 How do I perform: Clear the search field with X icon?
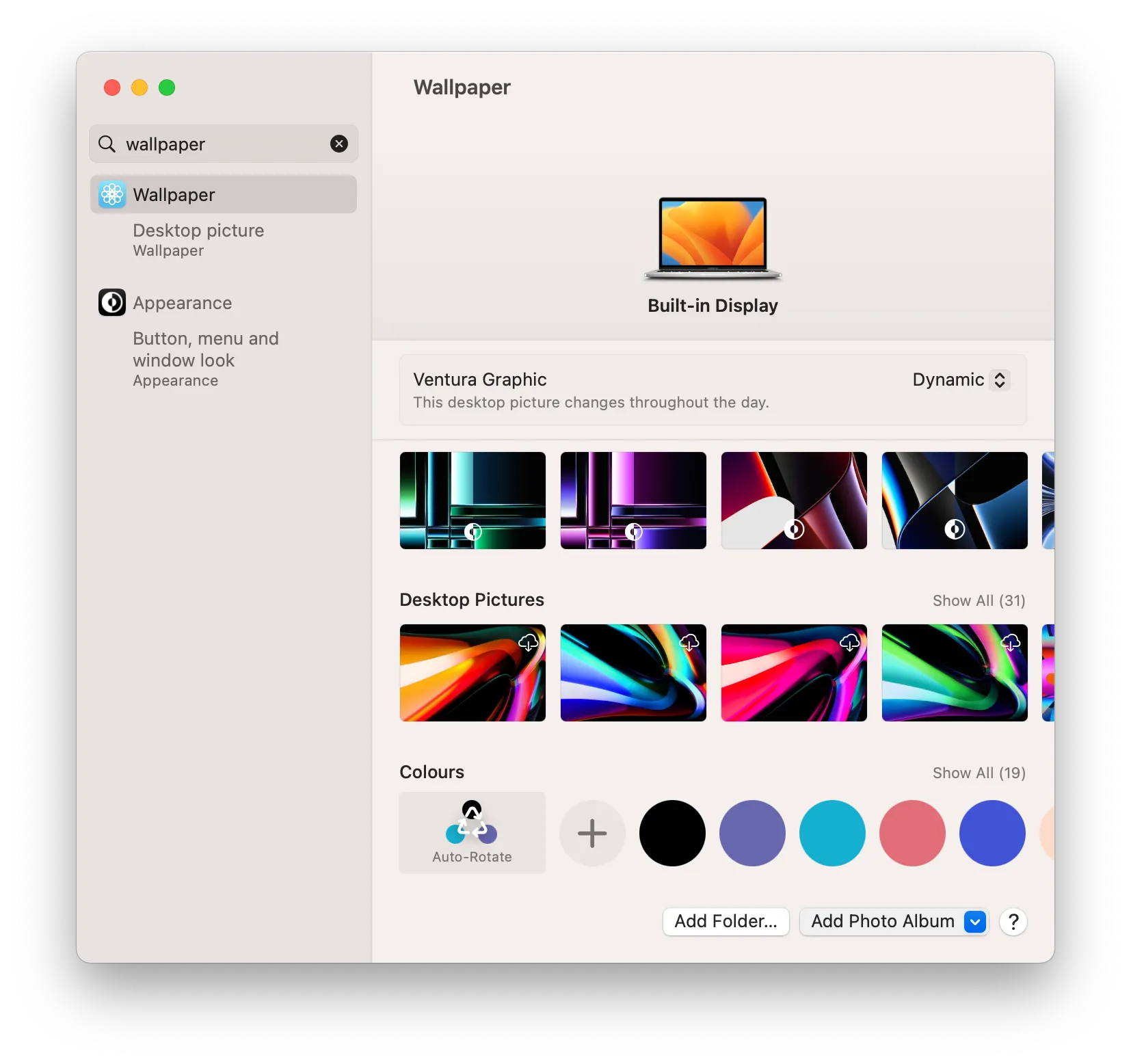(338, 144)
